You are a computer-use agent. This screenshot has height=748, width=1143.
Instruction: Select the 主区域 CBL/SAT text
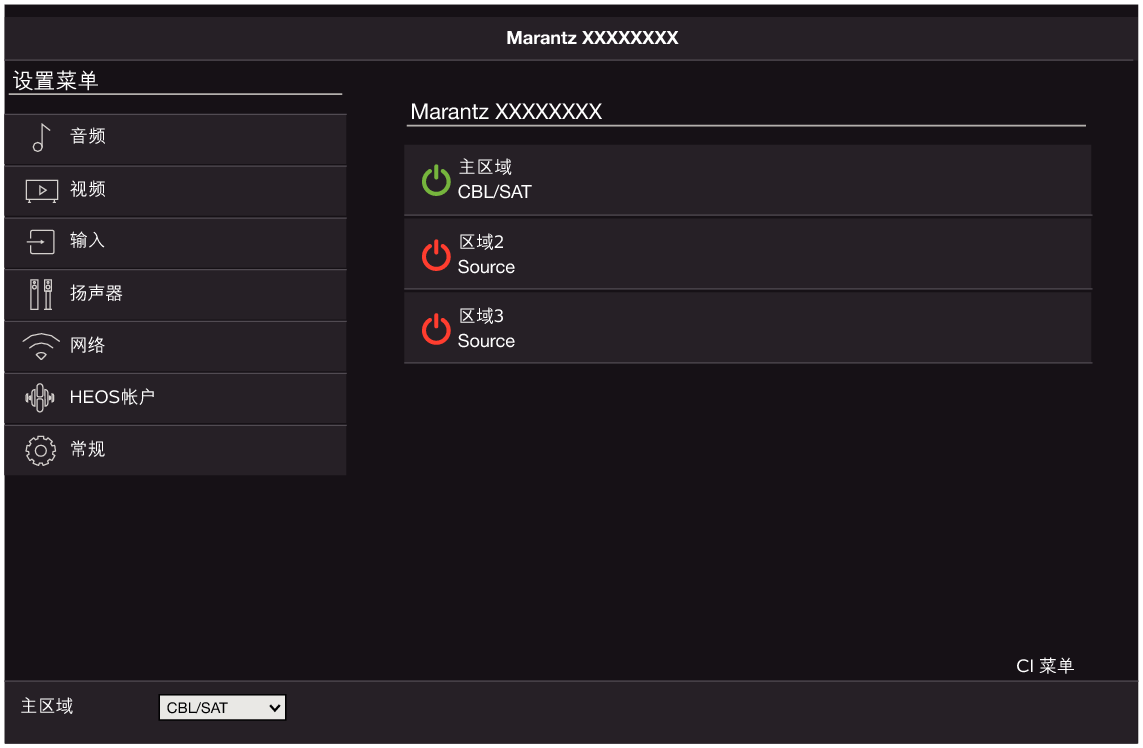pyautogui.click(x=494, y=192)
